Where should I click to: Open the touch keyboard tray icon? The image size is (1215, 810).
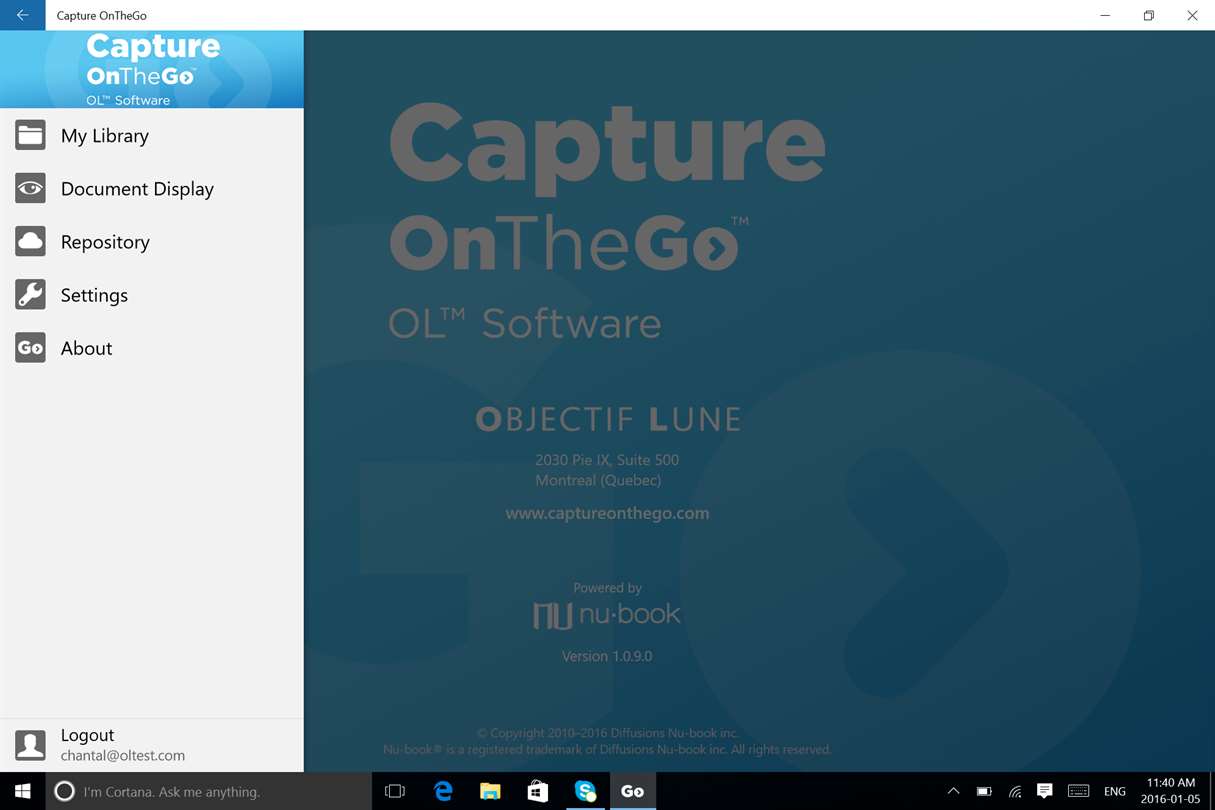(x=1078, y=791)
